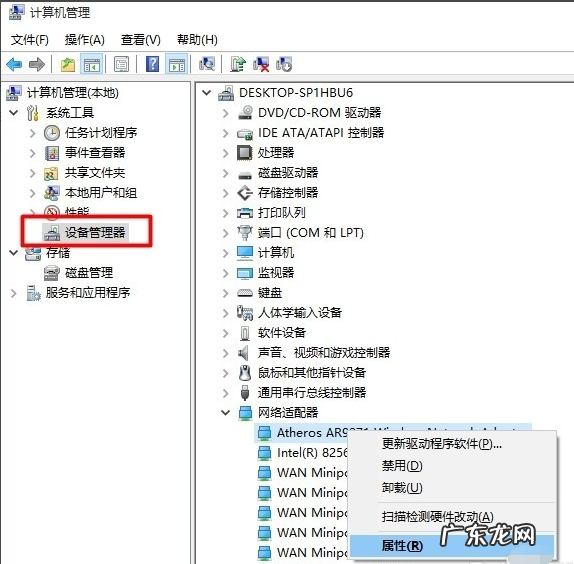The width and height of the screenshot is (574, 564).
Task: Collapse the DESKTOP-SP1HBU6 root node
Action: [206, 93]
